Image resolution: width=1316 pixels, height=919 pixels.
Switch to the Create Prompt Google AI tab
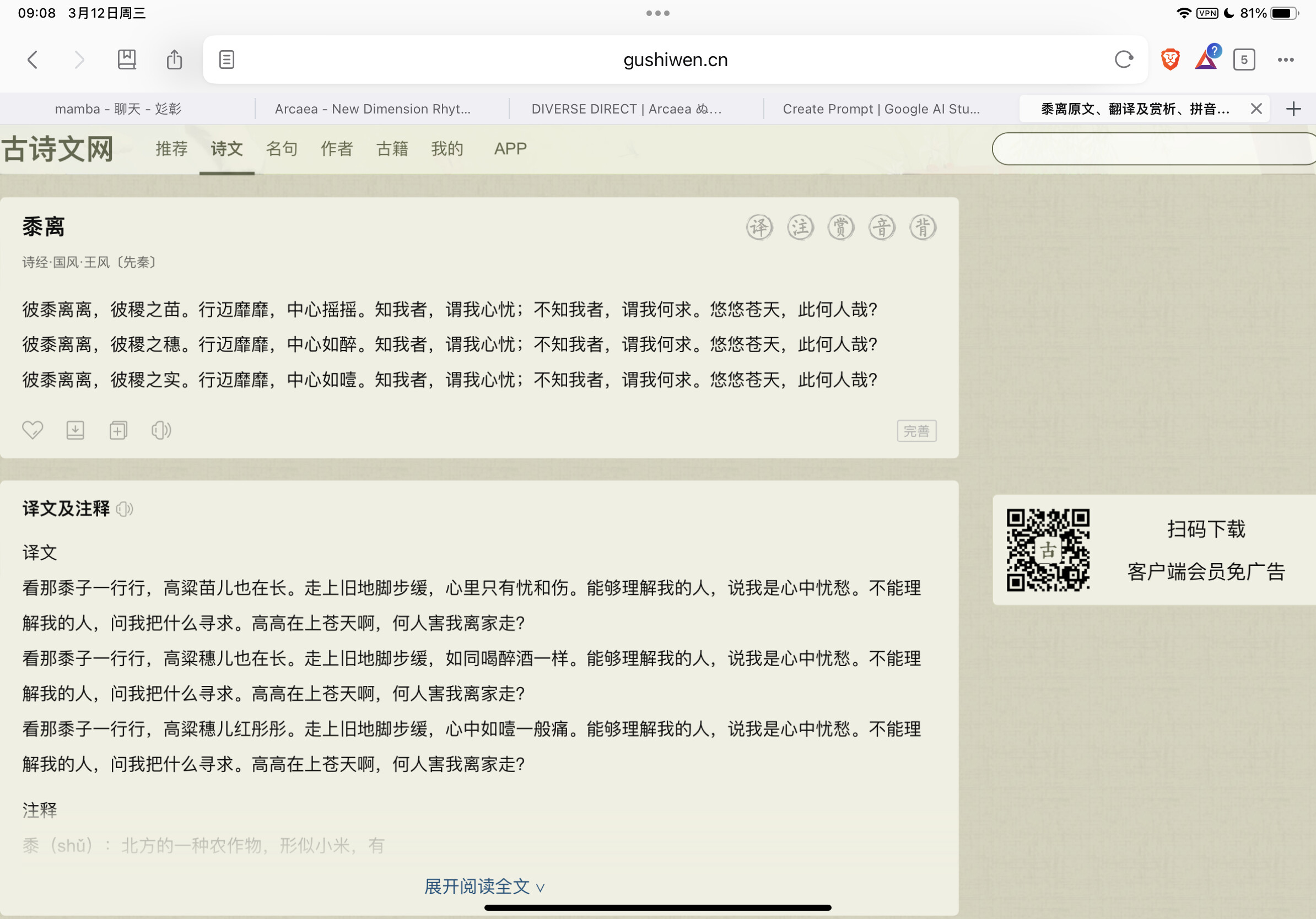[x=881, y=109]
